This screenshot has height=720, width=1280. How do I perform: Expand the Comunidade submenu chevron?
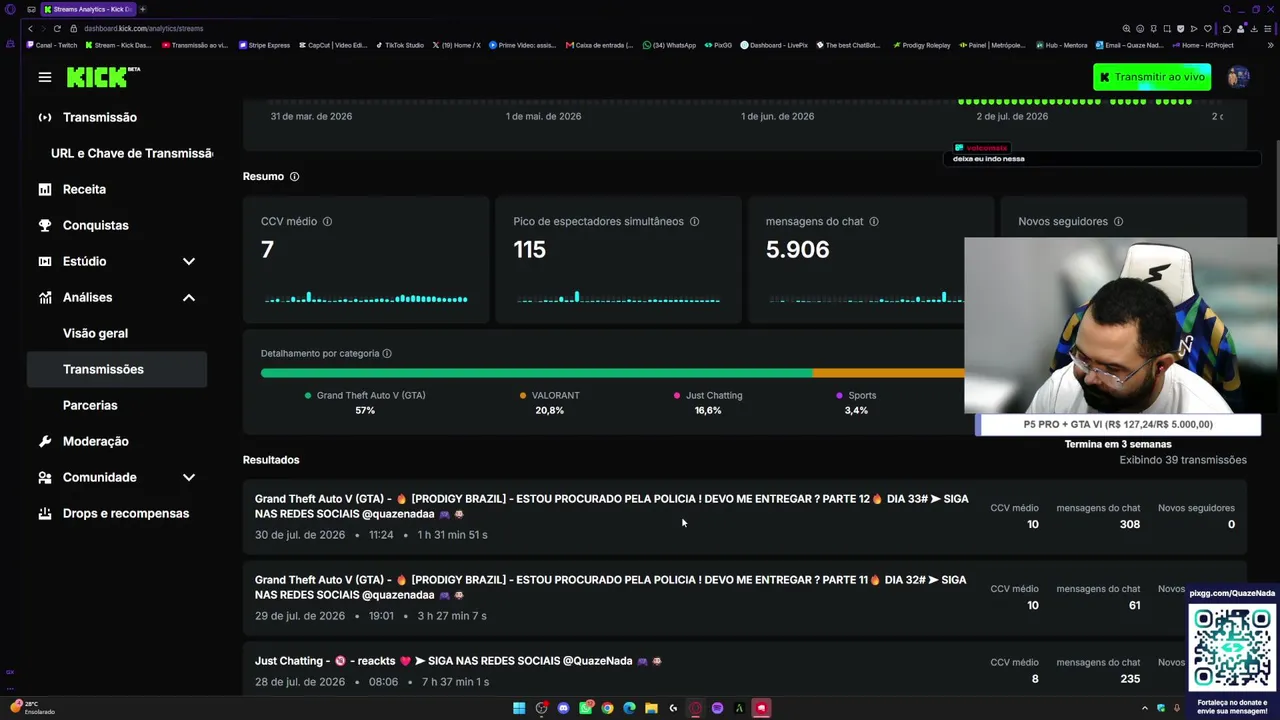(189, 477)
